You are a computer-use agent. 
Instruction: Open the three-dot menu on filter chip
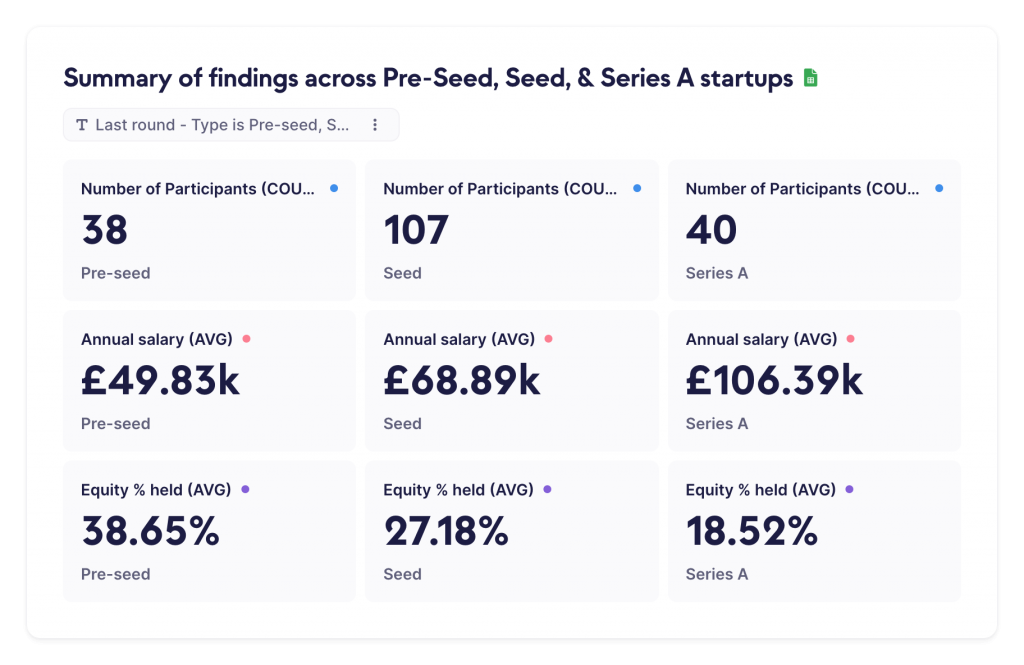[375, 125]
